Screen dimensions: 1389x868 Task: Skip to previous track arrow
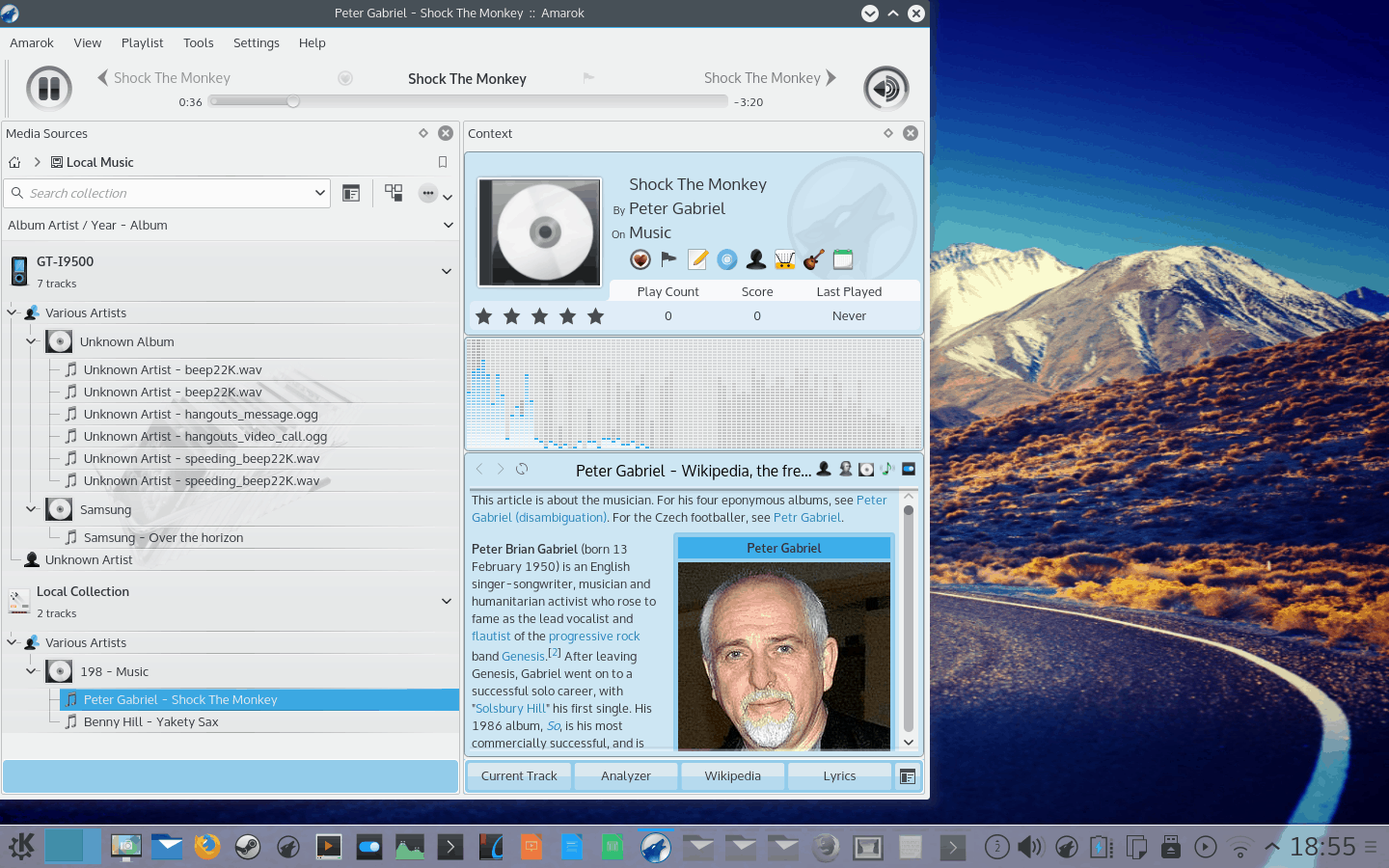click(102, 77)
